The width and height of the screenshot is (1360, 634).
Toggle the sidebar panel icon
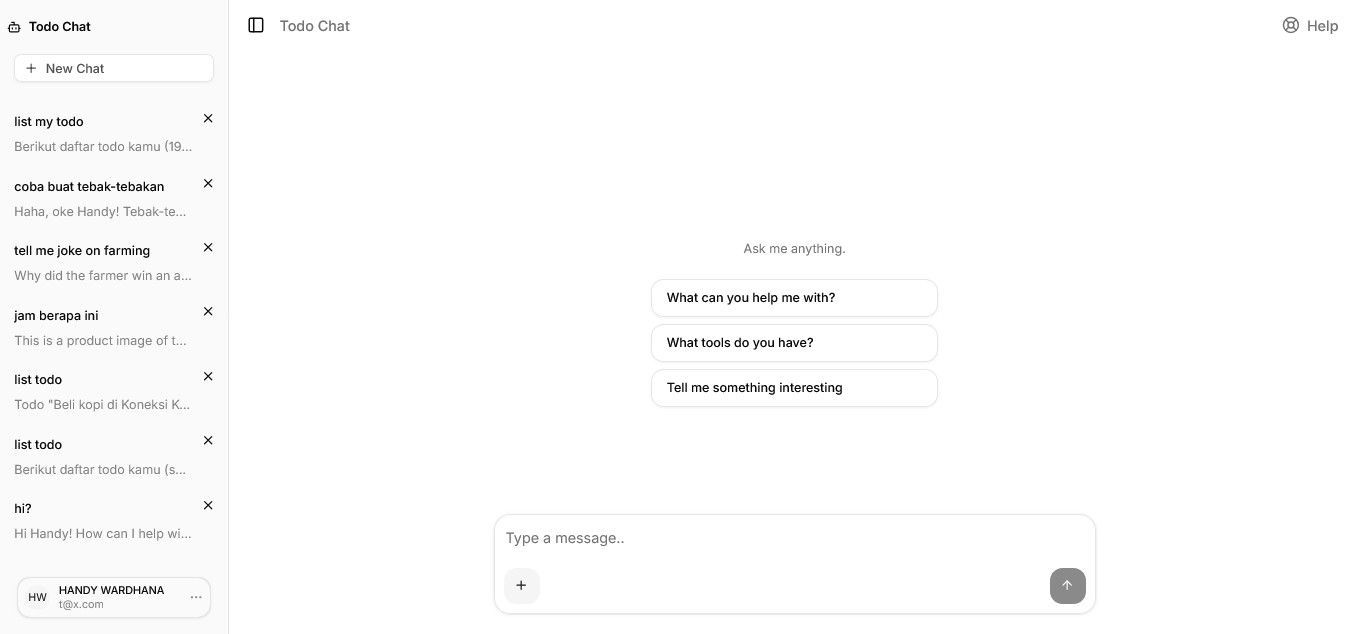tap(256, 25)
